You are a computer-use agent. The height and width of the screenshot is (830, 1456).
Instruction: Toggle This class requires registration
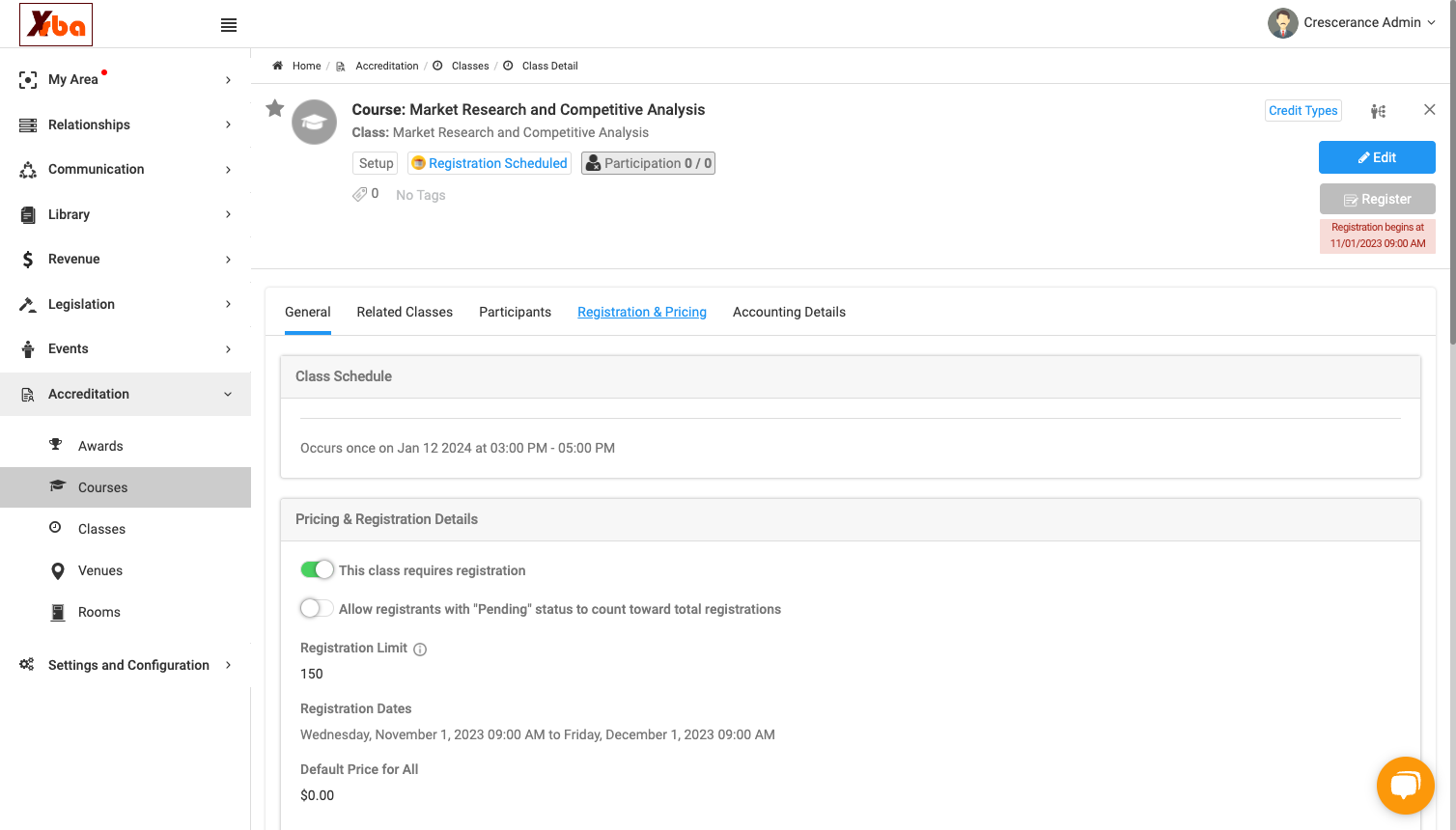tap(317, 569)
